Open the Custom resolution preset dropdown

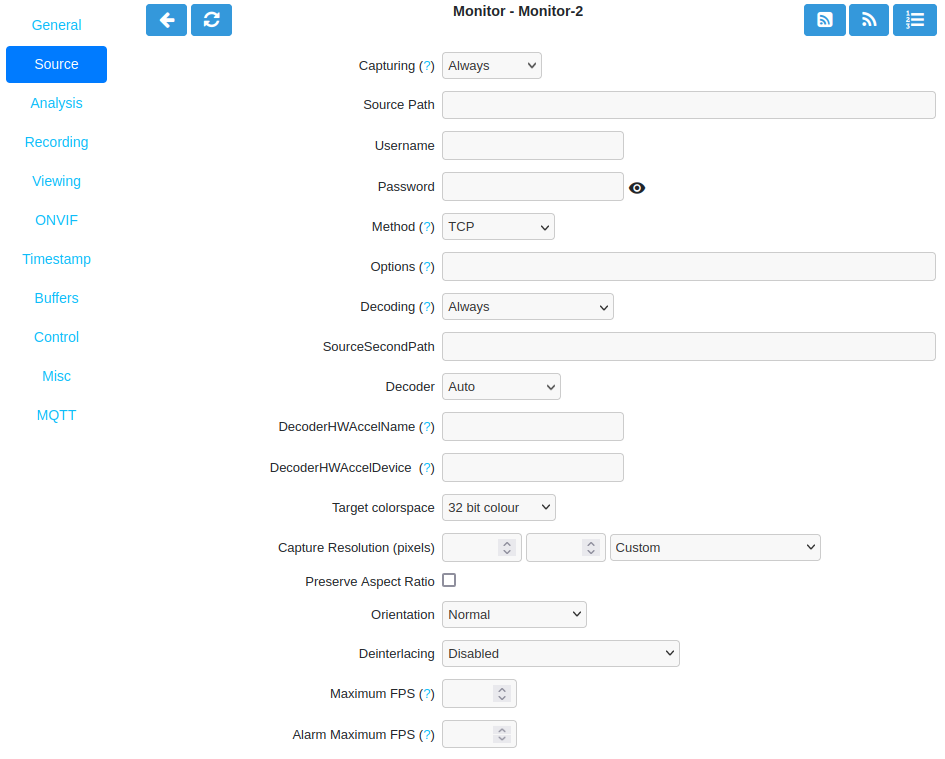pos(715,547)
